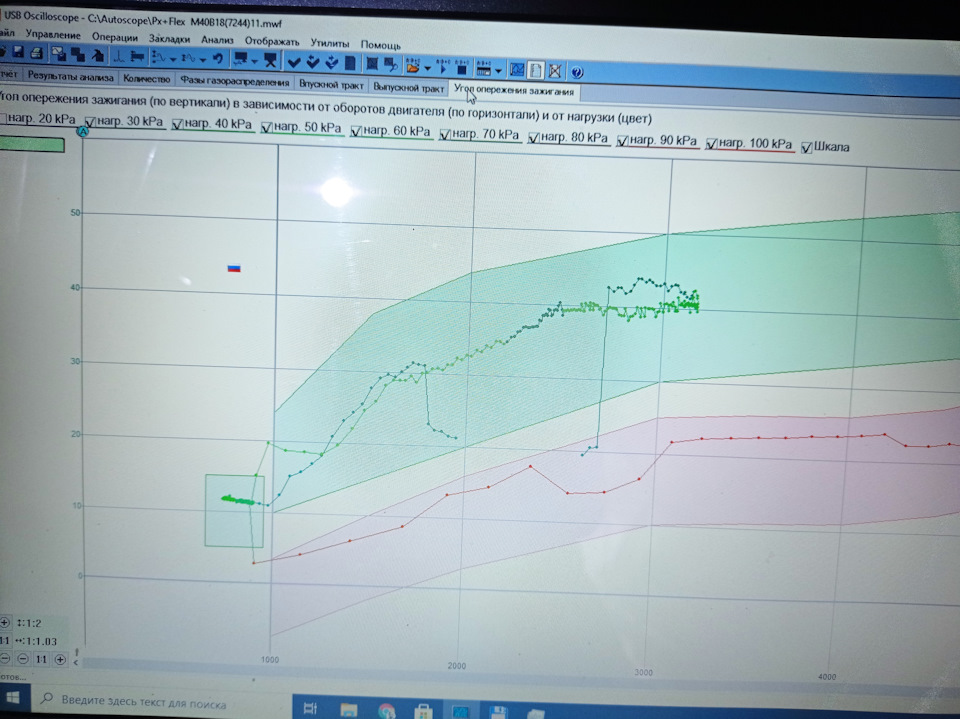Click the crossed-out monitor icon

click(270, 60)
